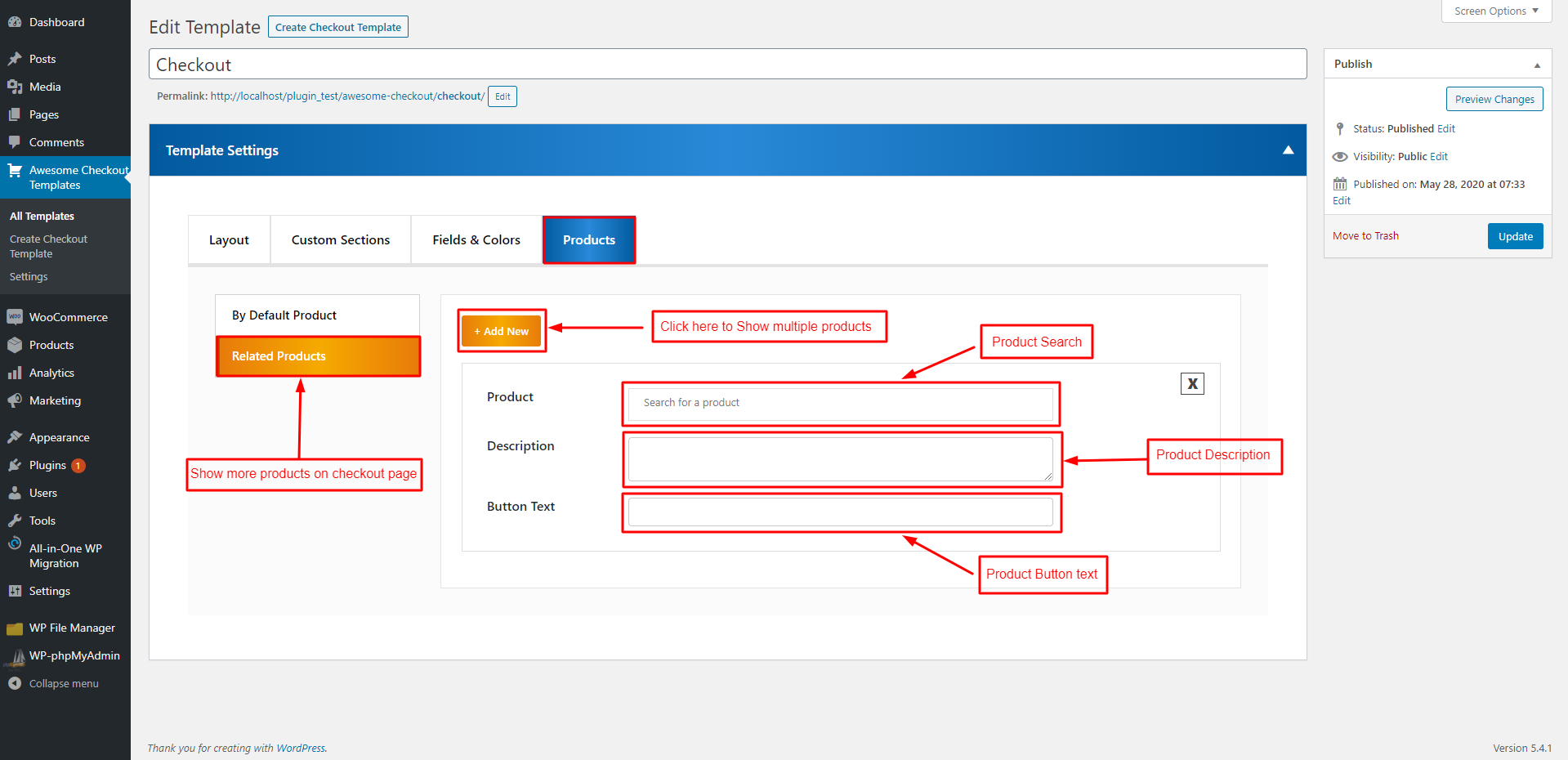Click the Products box icon in sidebar
Viewport: 1568px width, 760px height.
(x=15, y=345)
